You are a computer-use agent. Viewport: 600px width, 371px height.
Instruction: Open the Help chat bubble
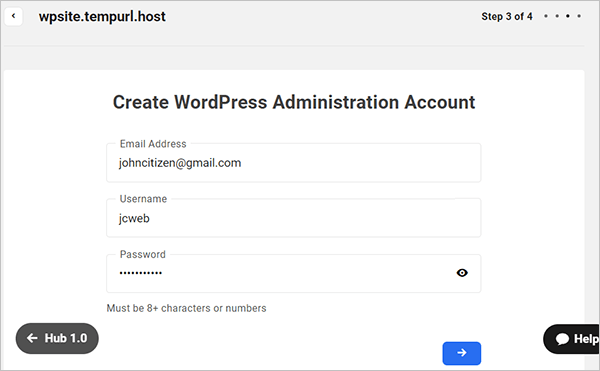click(x=571, y=339)
